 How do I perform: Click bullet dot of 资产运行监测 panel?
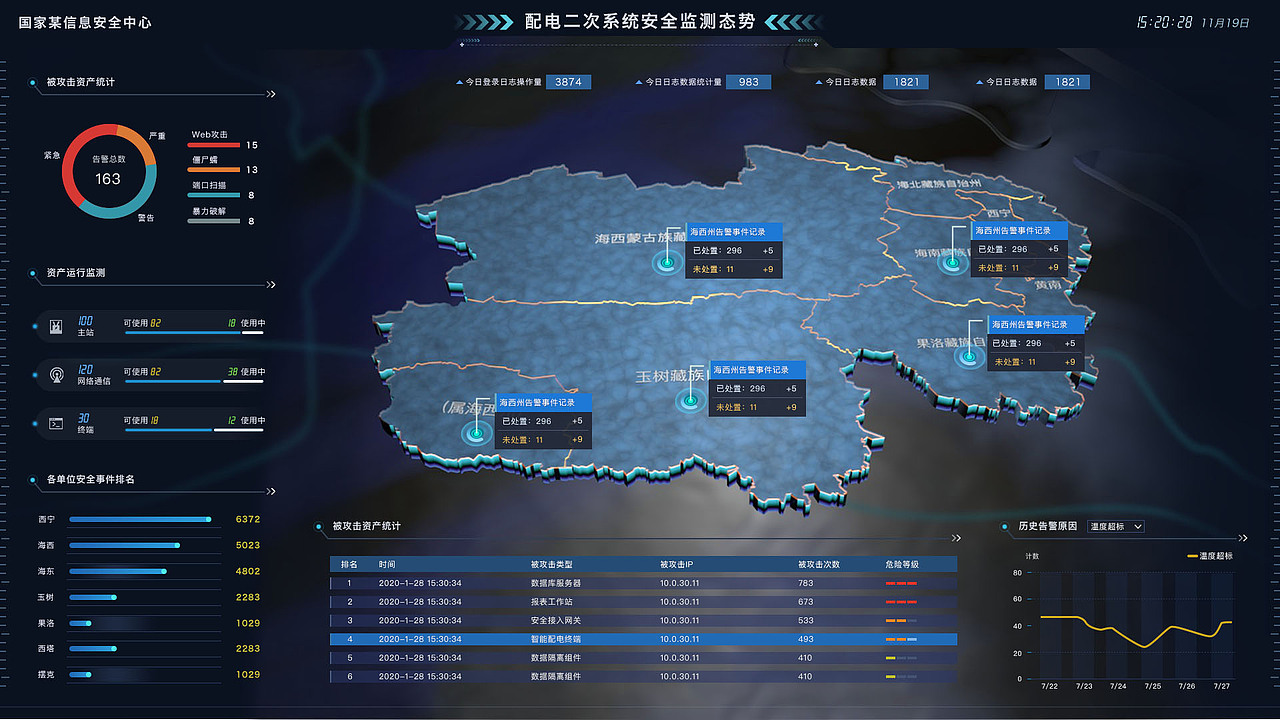point(33,272)
